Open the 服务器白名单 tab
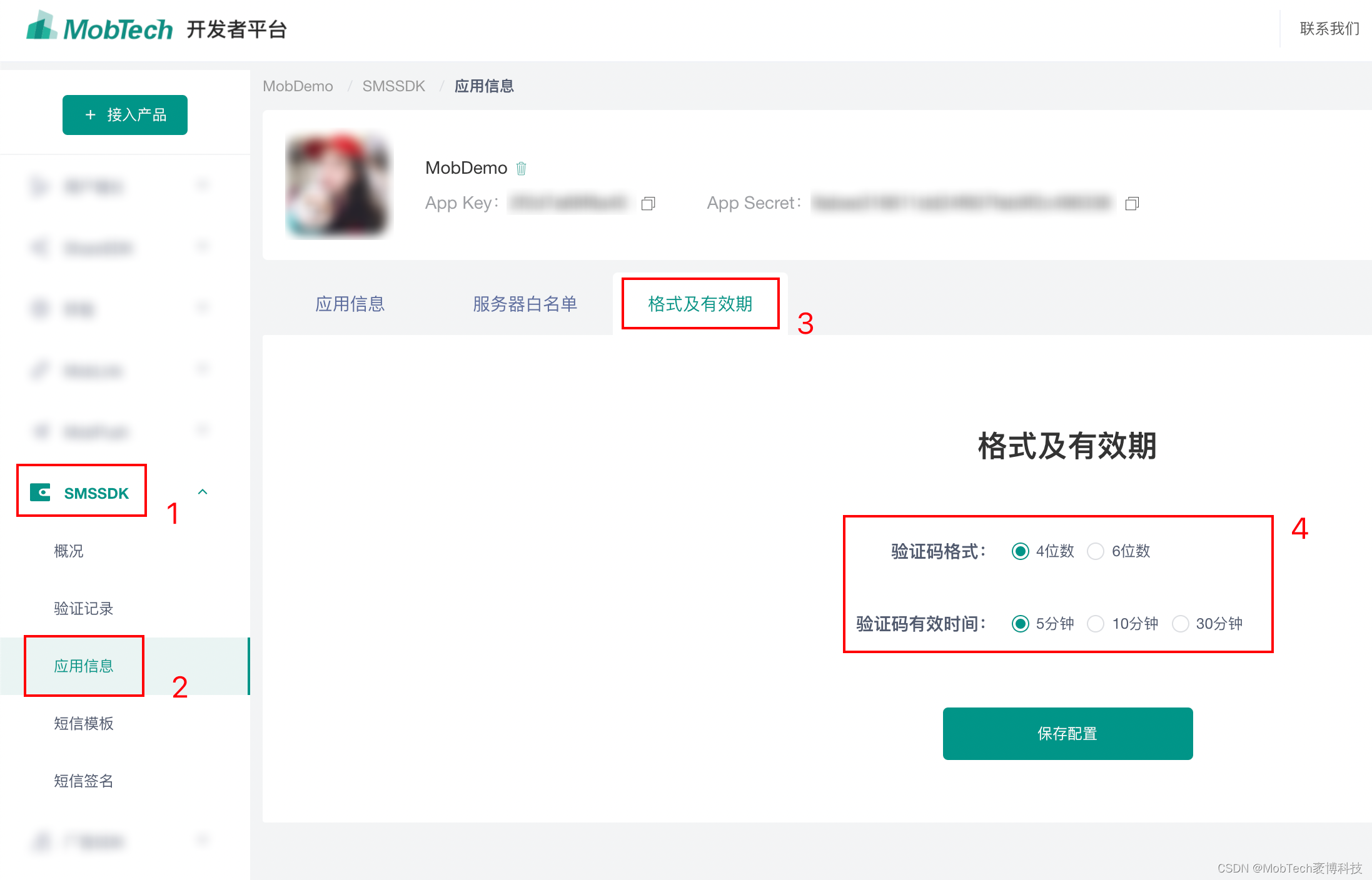The image size is (1372, 880). point(525,304)
